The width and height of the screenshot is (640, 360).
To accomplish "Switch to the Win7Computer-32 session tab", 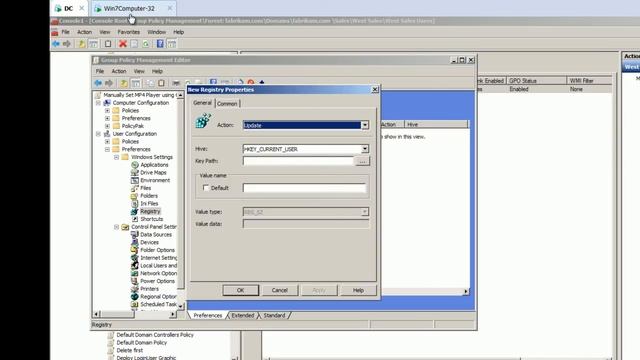I will 133,8.
